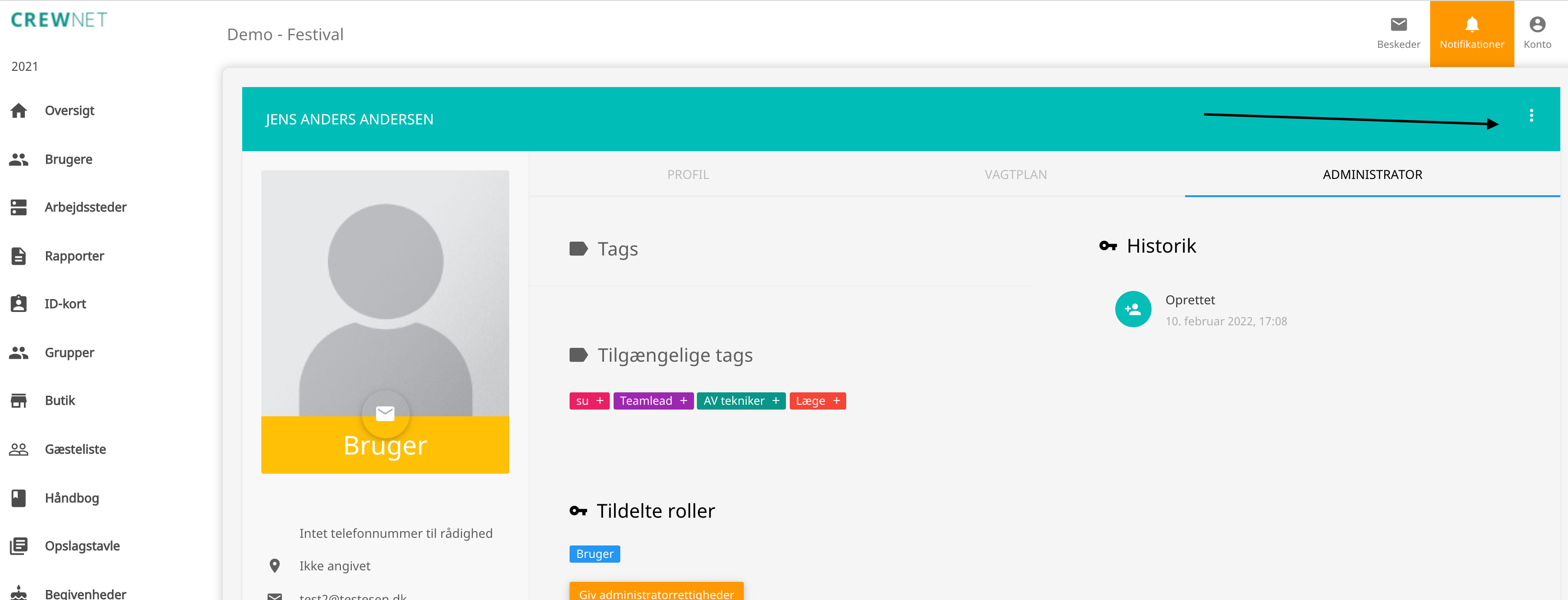Click the ID-kort badge icon
1568x600 pixels.
tap(19, 304)
